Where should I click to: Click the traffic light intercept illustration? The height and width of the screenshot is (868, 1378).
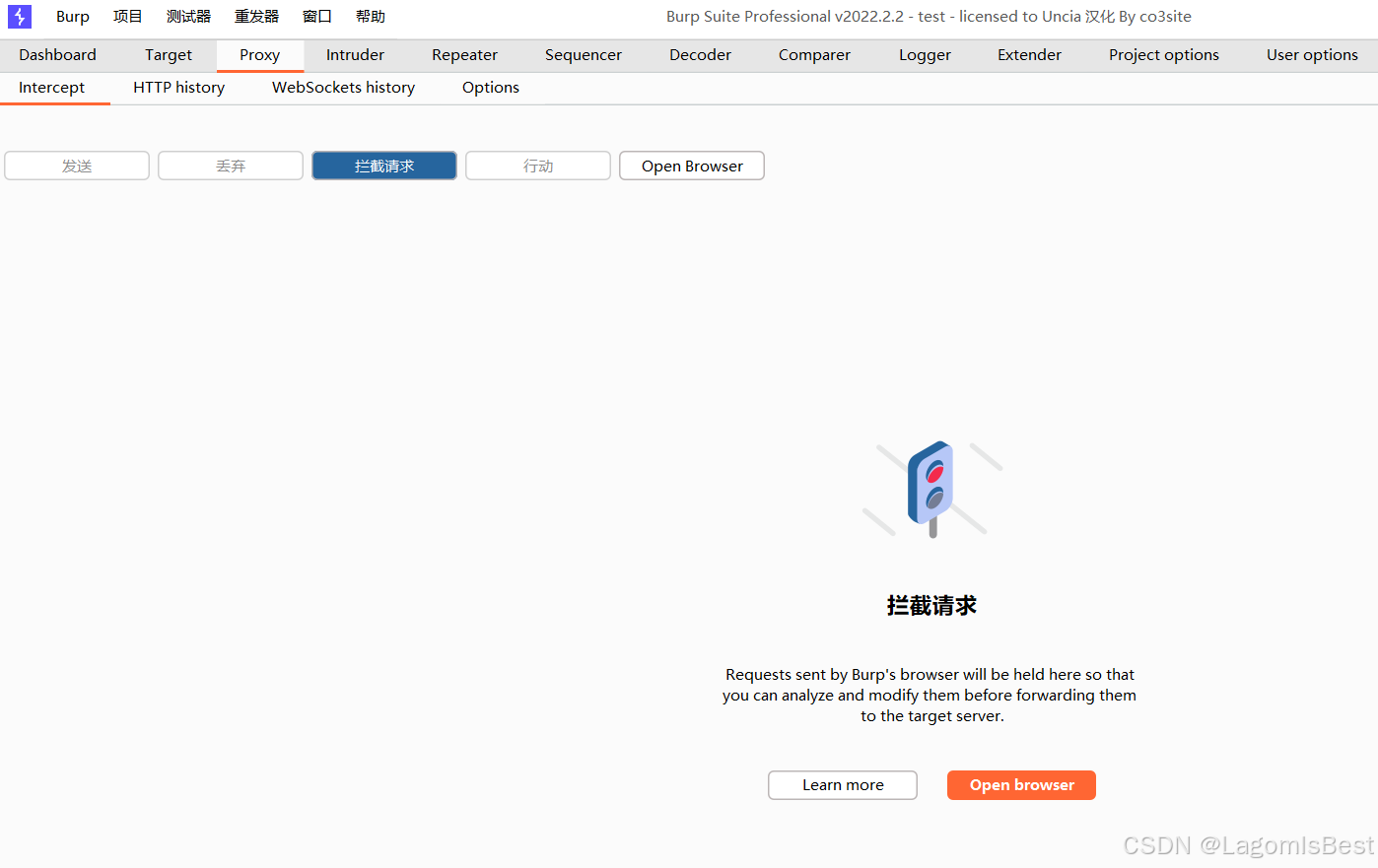pyautogui.click(x=932, y=490)
